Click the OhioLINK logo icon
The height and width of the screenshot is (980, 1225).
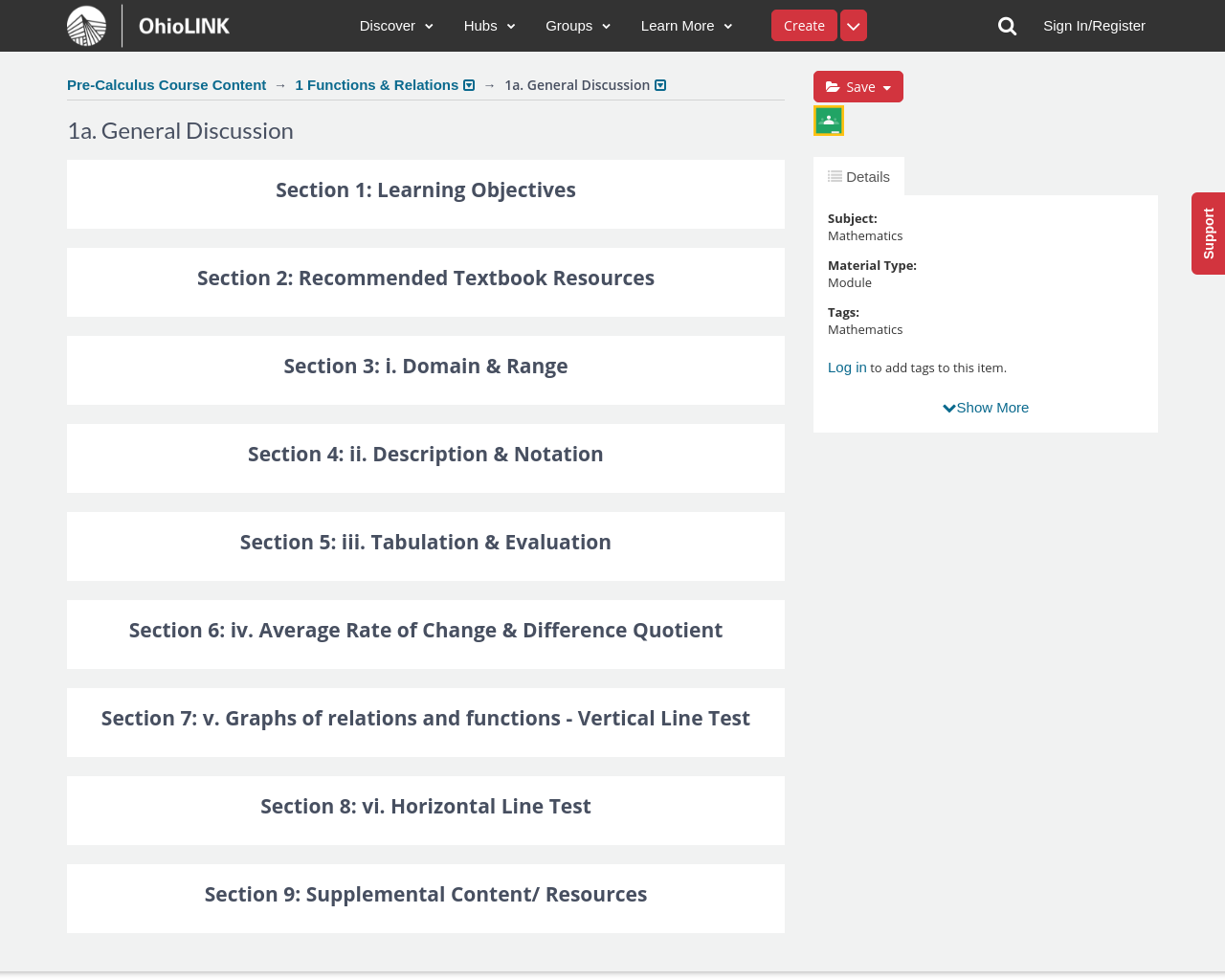(x=87, y=26)
